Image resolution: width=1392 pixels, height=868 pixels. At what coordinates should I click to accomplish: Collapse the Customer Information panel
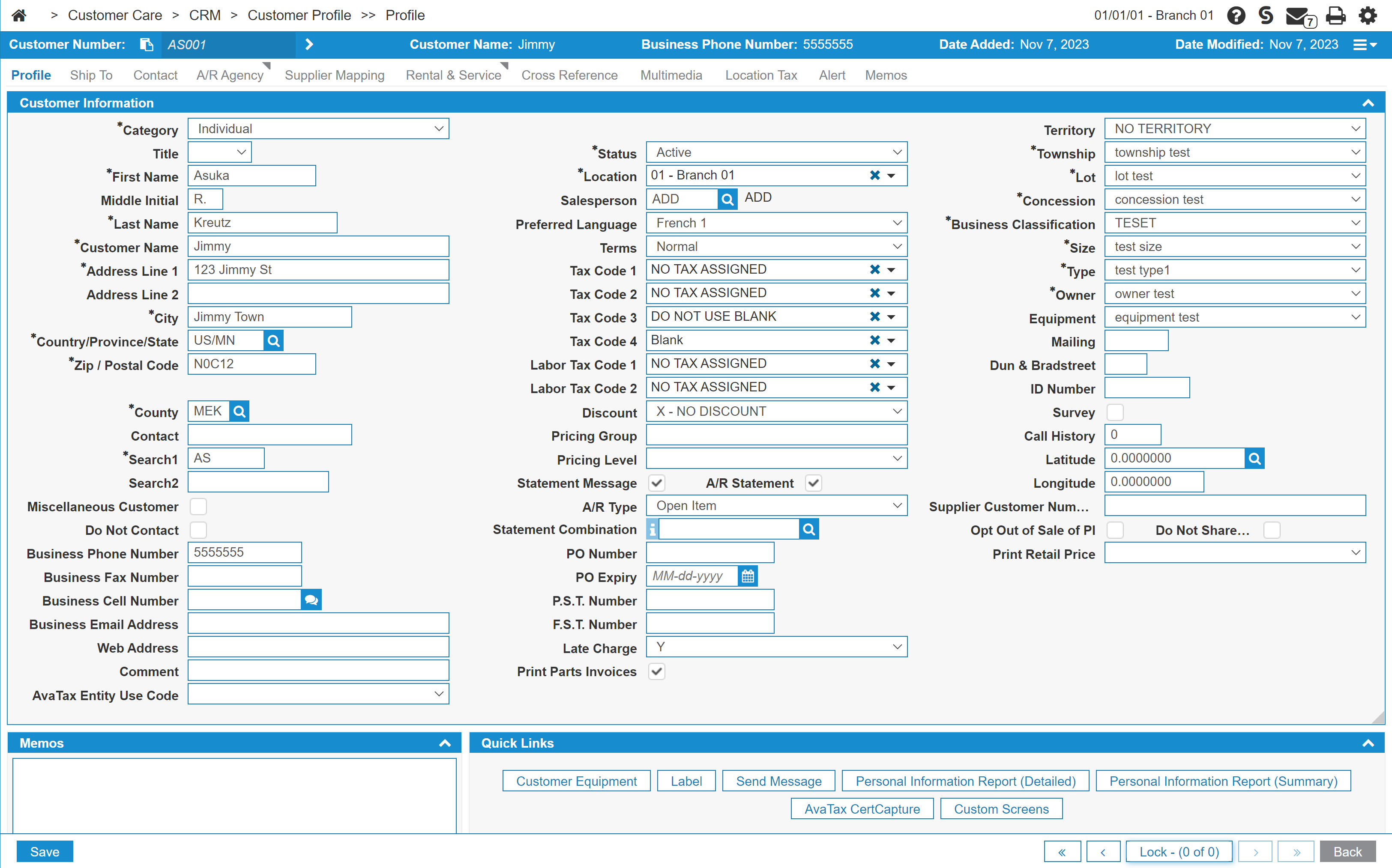click(1368, 103)
